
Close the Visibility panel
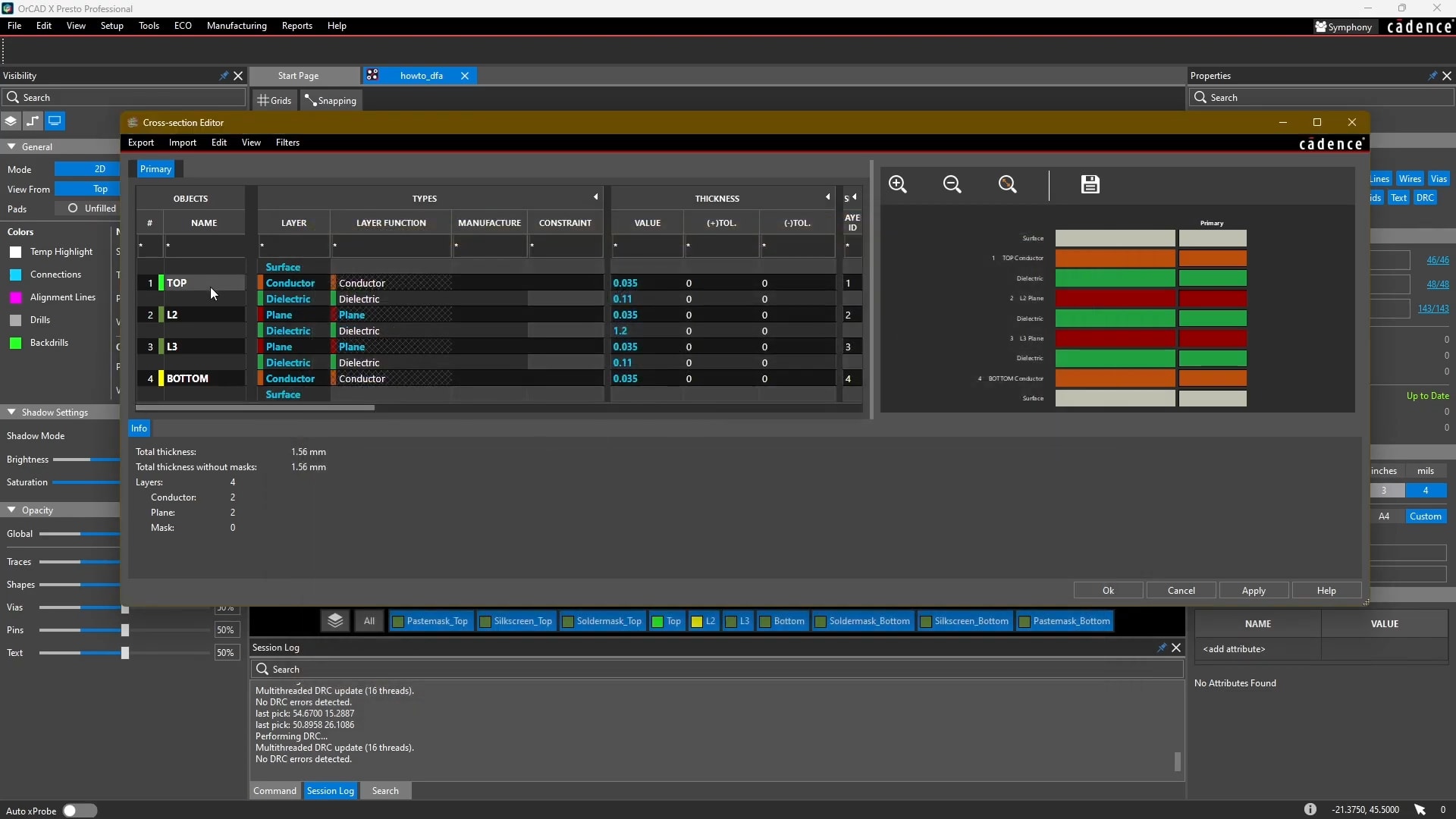[238, 76]
